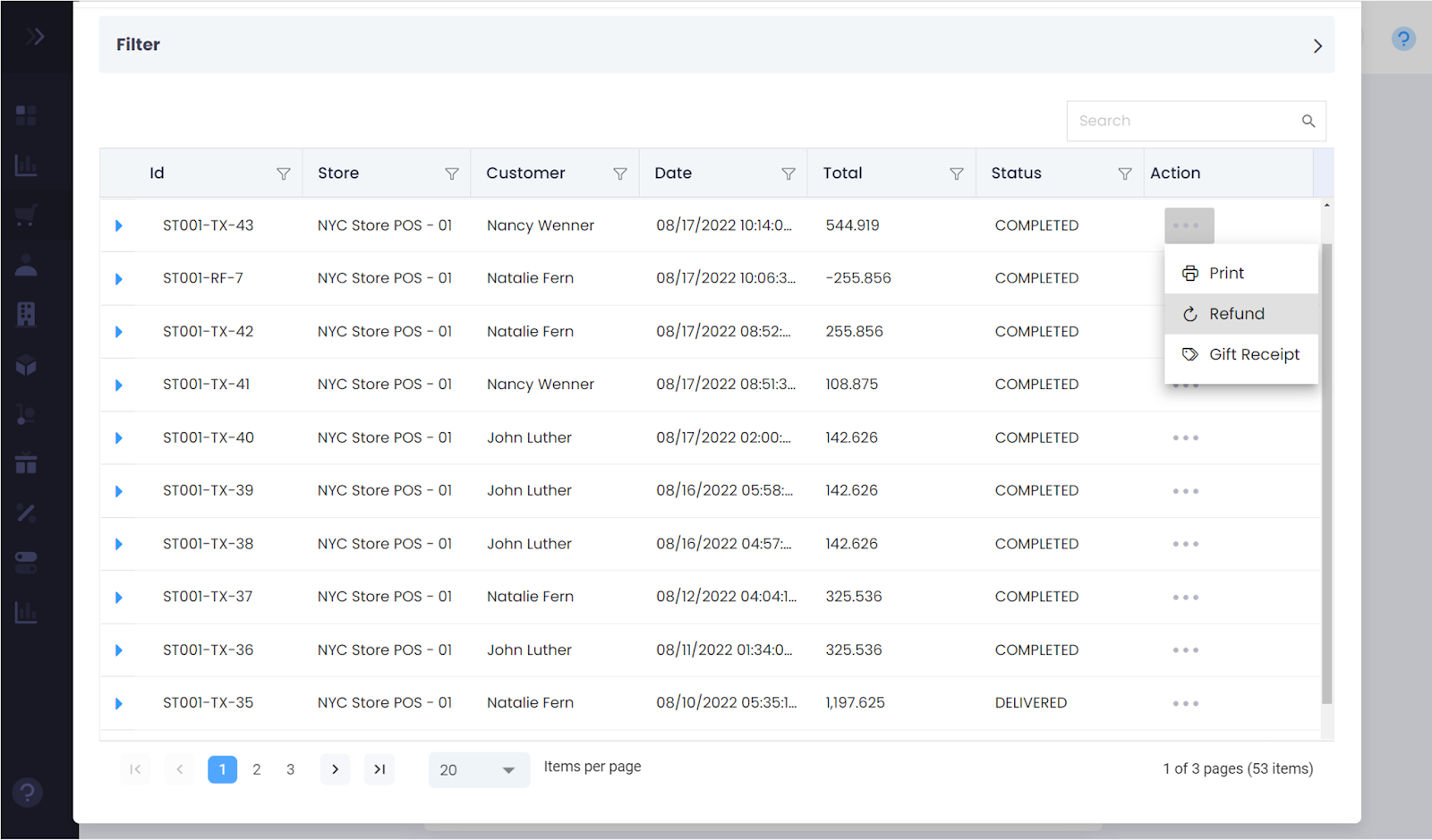Expand row ST001-TX-43 details
Viewport: 1432px width, 840px height.
point(119,226)
